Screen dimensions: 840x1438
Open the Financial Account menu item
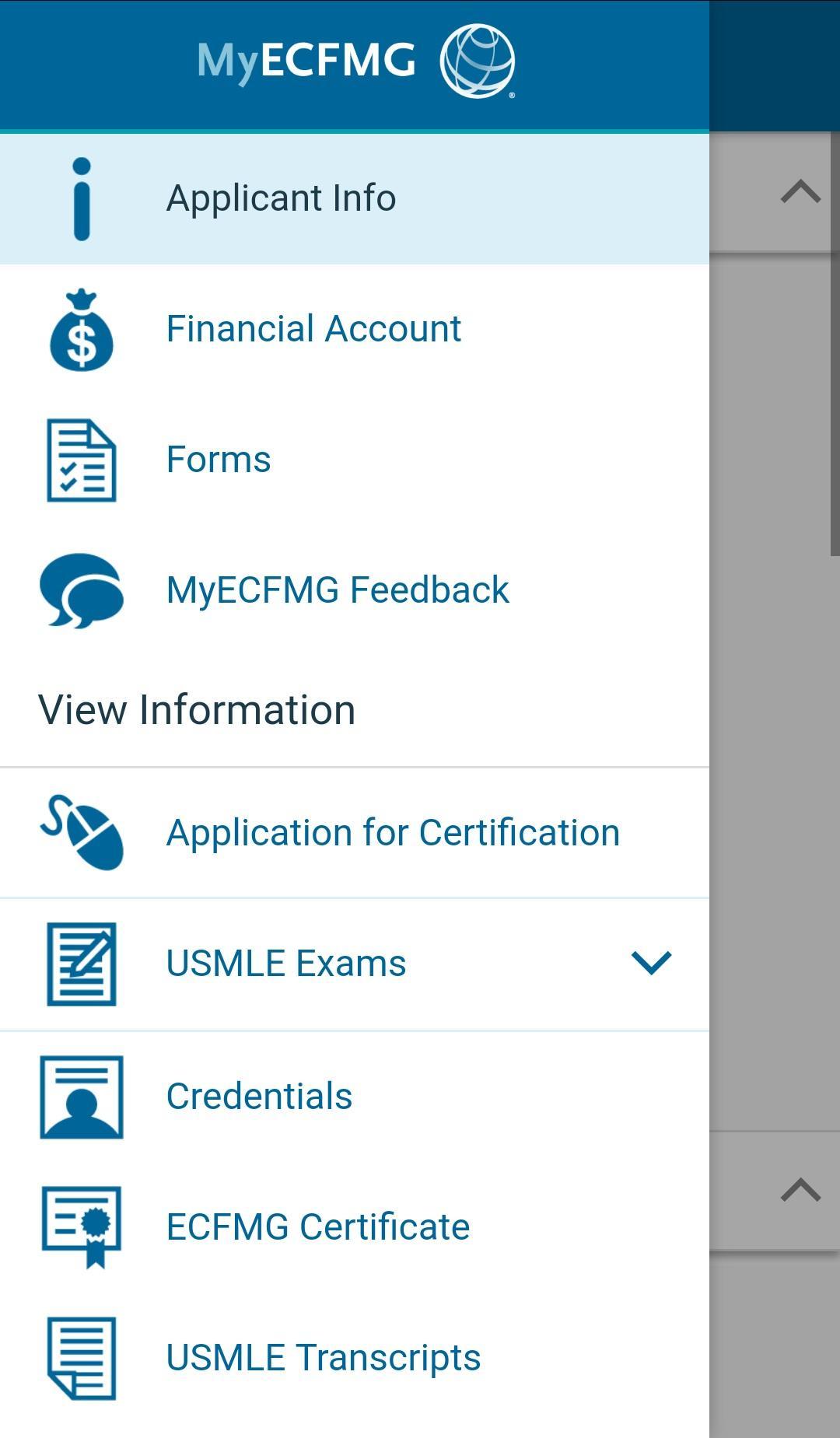pos(313,329)
